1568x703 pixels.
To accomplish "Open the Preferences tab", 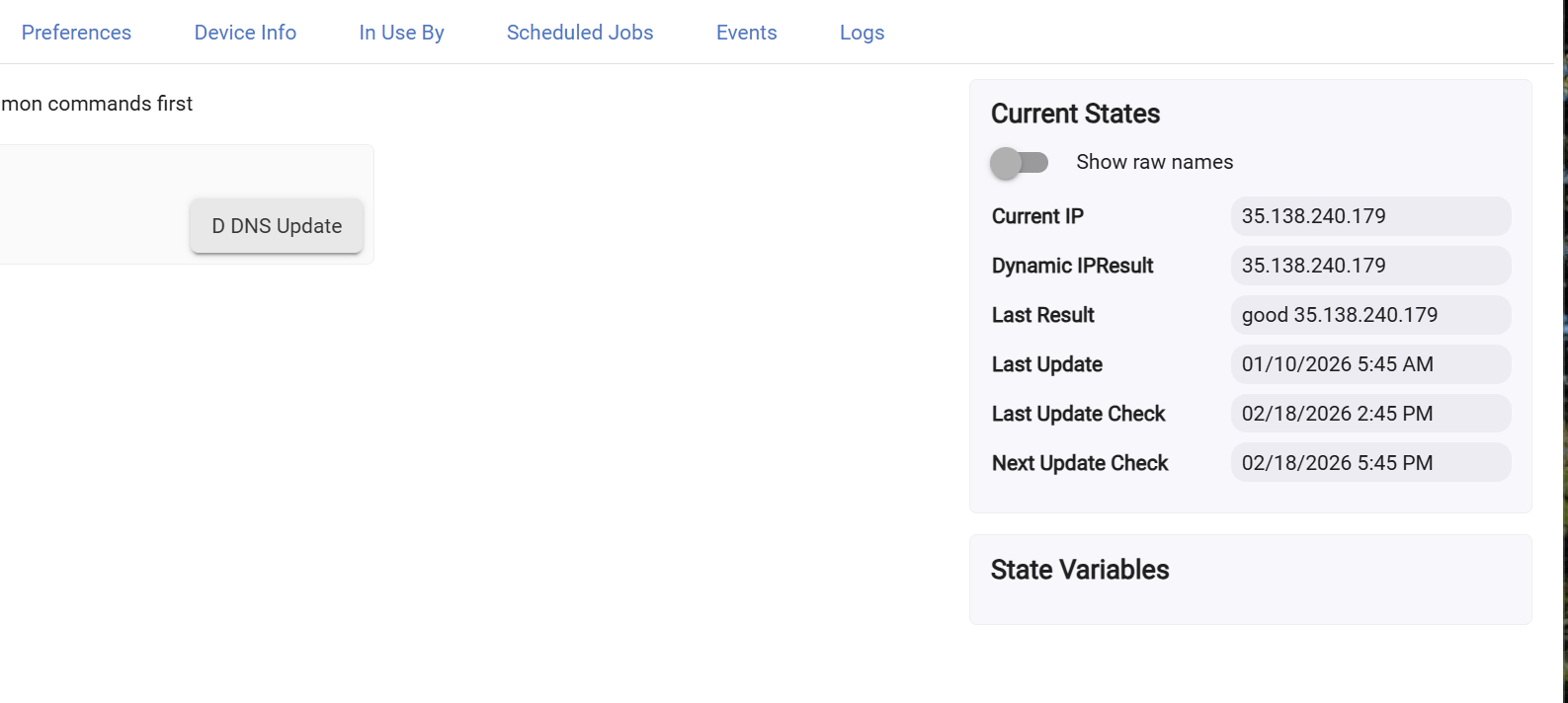I will point(76,33).
